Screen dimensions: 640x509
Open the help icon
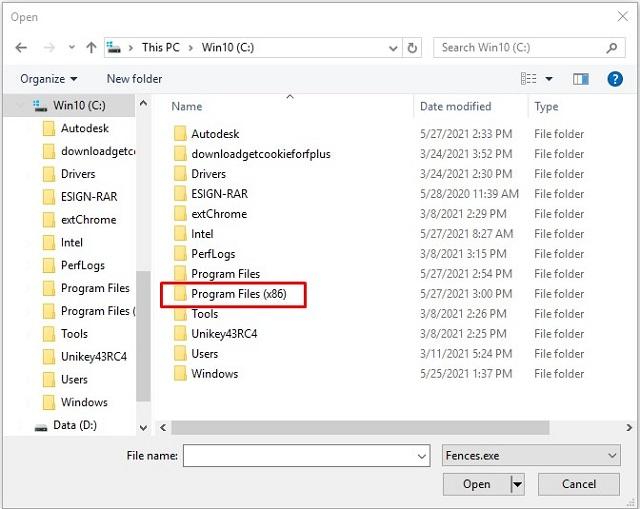pyautogui.click(x=615, y=79)
